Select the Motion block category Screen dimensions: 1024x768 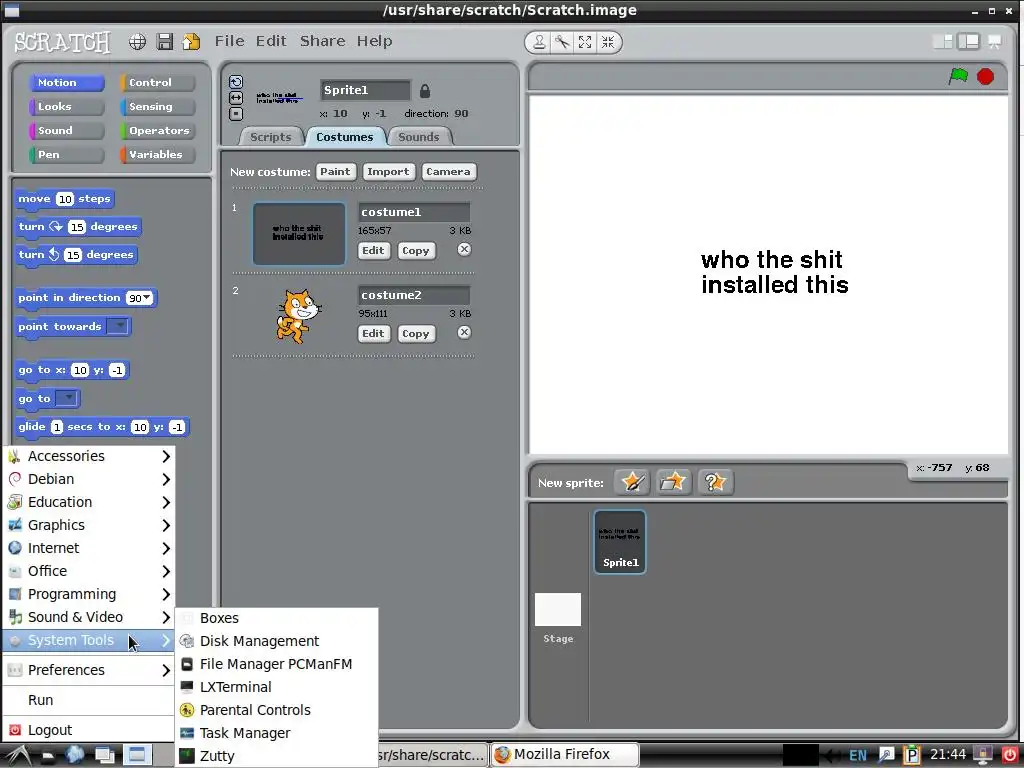(67, 83)
